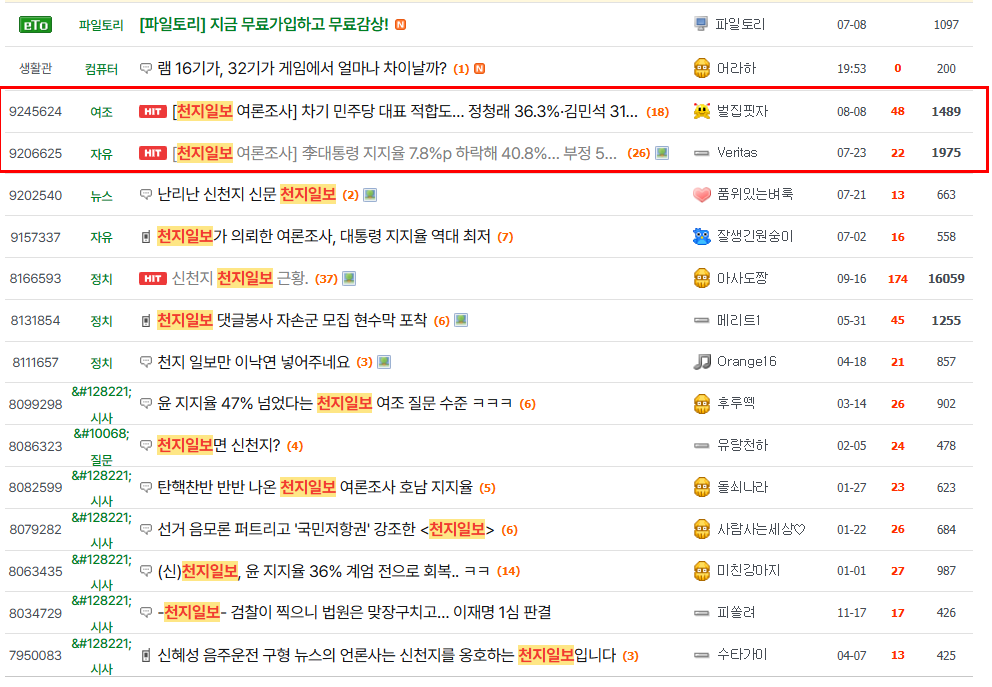Click the HIT badge on post 9245624
This screenshot has height=687, width=992.
pyautogui.click(x=152, y=111)
